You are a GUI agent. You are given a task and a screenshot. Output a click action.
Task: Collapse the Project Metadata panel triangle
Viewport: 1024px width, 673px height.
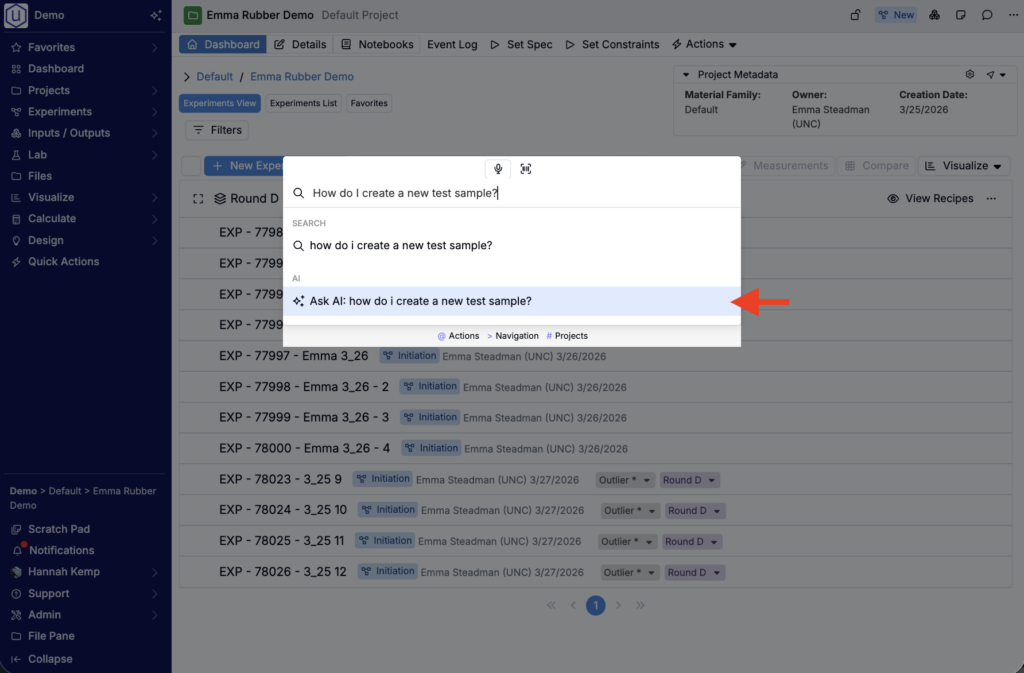pyautogui.click(x=686, y=75)
